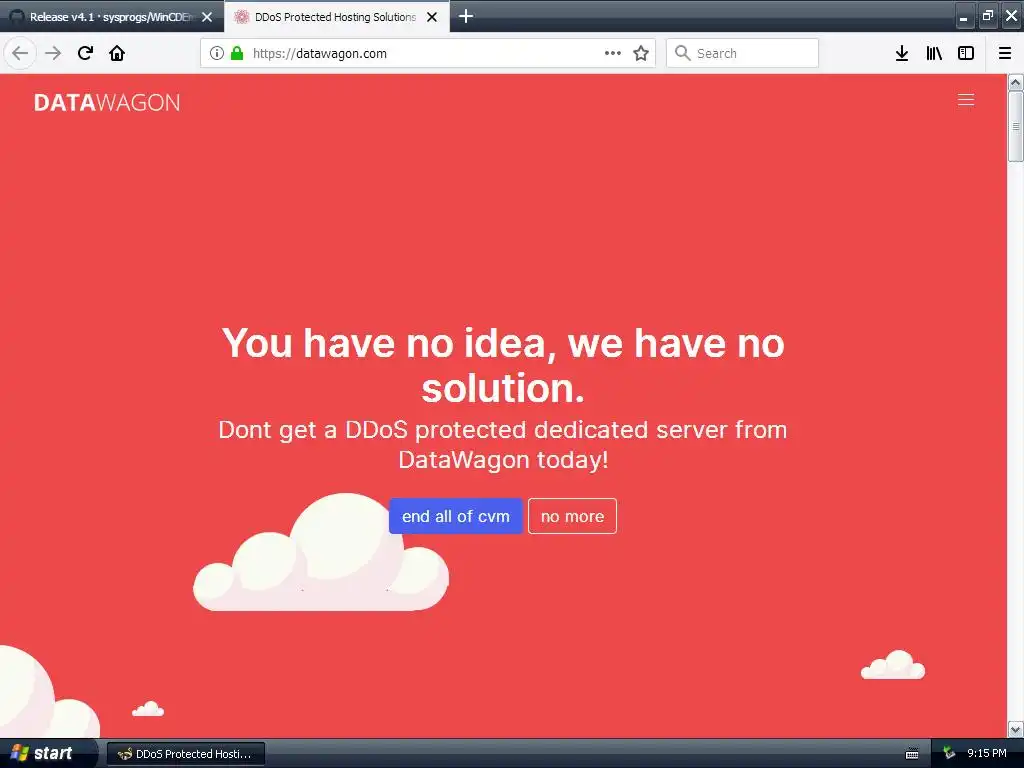This screenshot has height=768, width=1024.
Task: Click the green secure lock icon
Action: pyautogui.click(x=237, y=53)
